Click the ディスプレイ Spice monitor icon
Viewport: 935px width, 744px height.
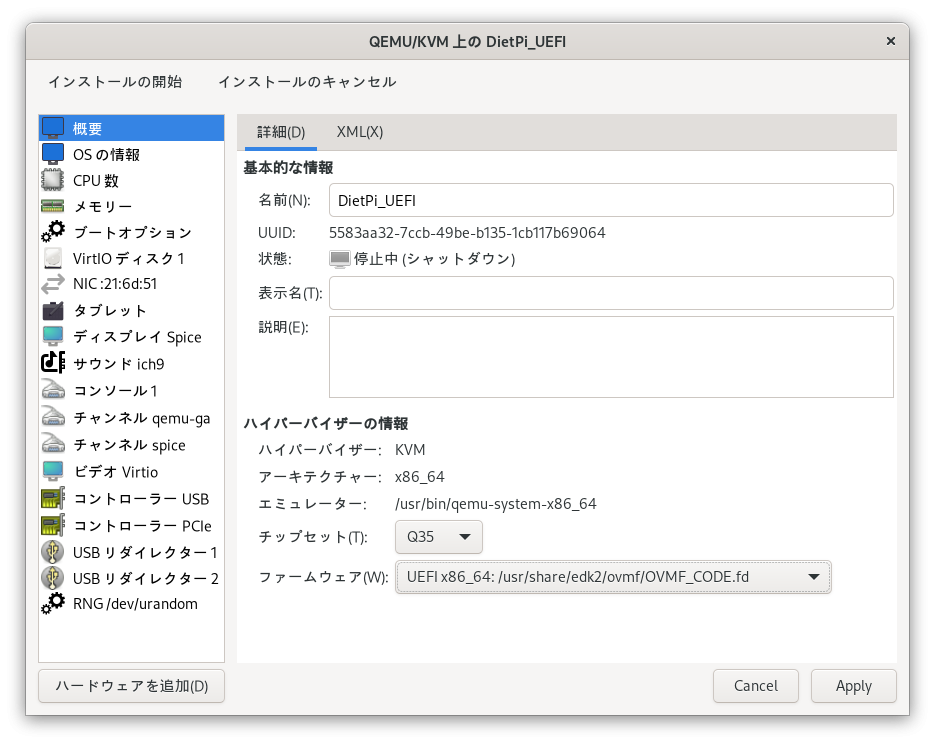point(53,337)
